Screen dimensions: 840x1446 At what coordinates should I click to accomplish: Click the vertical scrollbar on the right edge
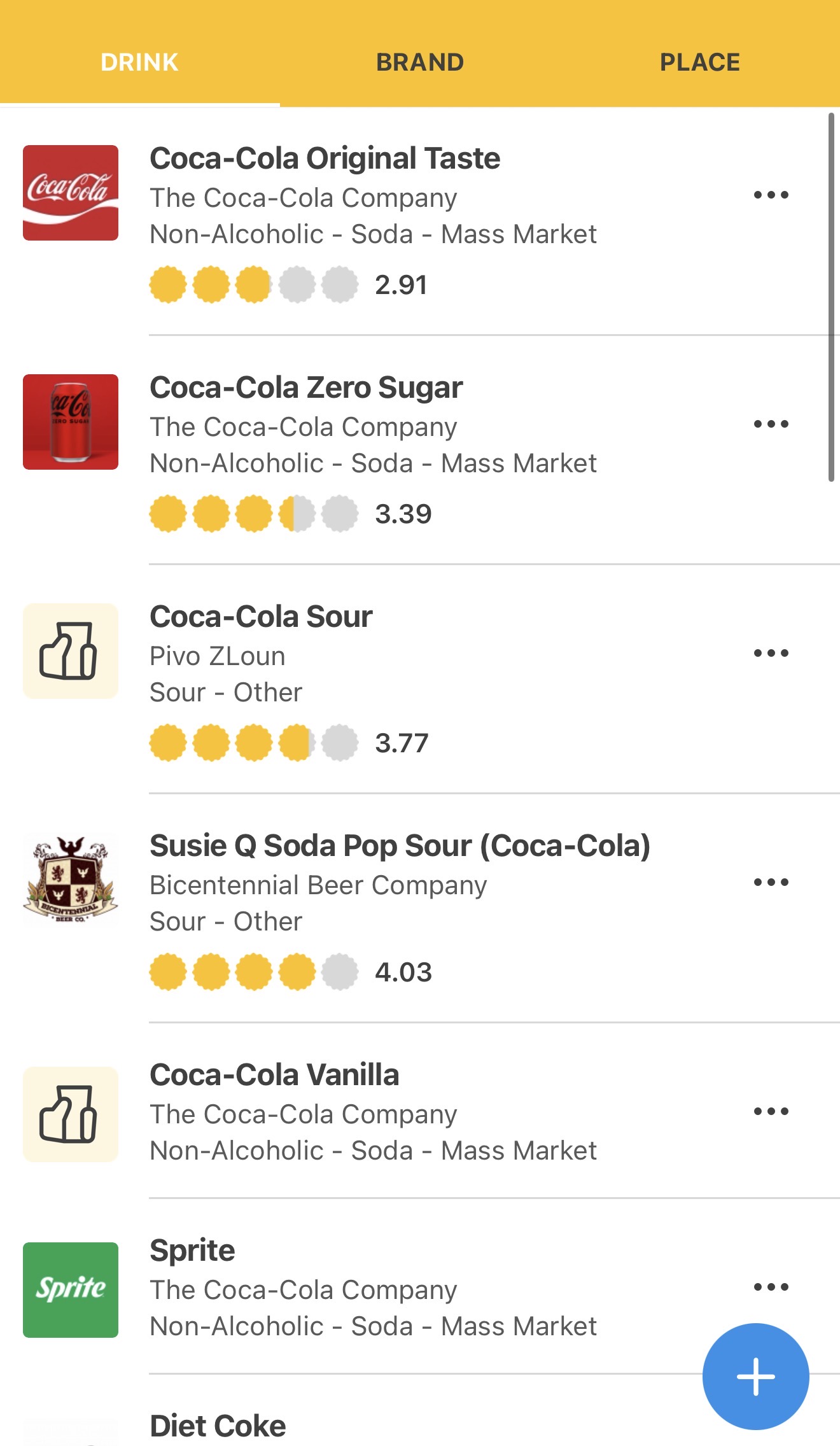pos(831,297)
